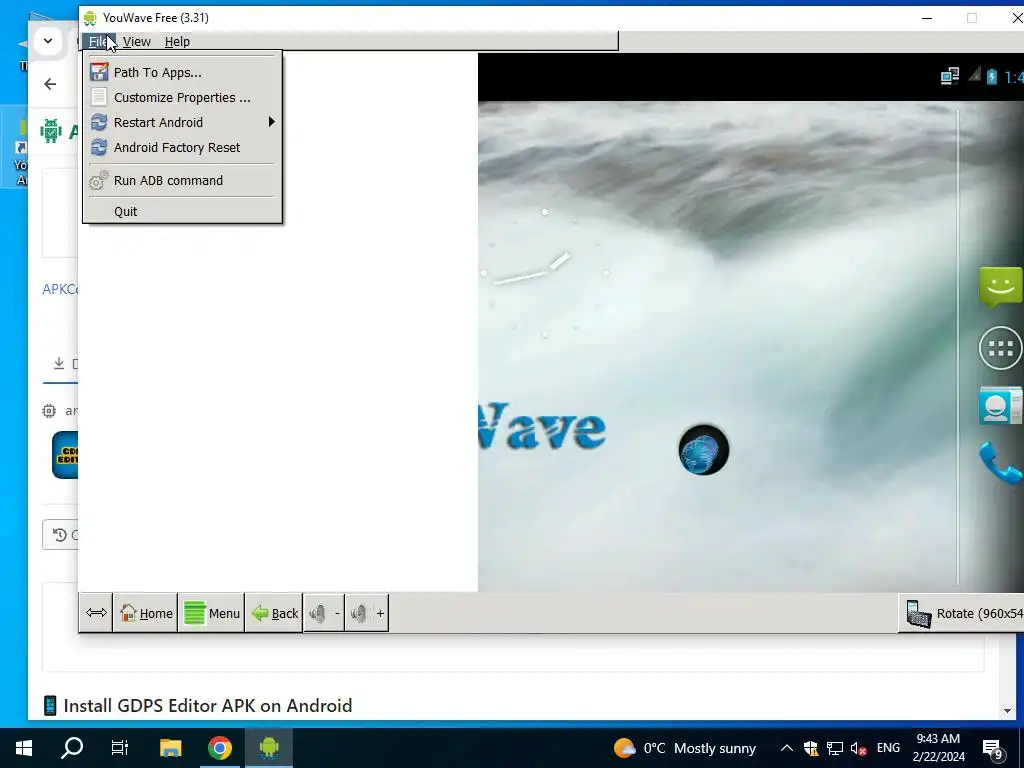1024x768 pixels.
Task: Raise the volume with speaker plus button
Action: (x=366, y=613)
